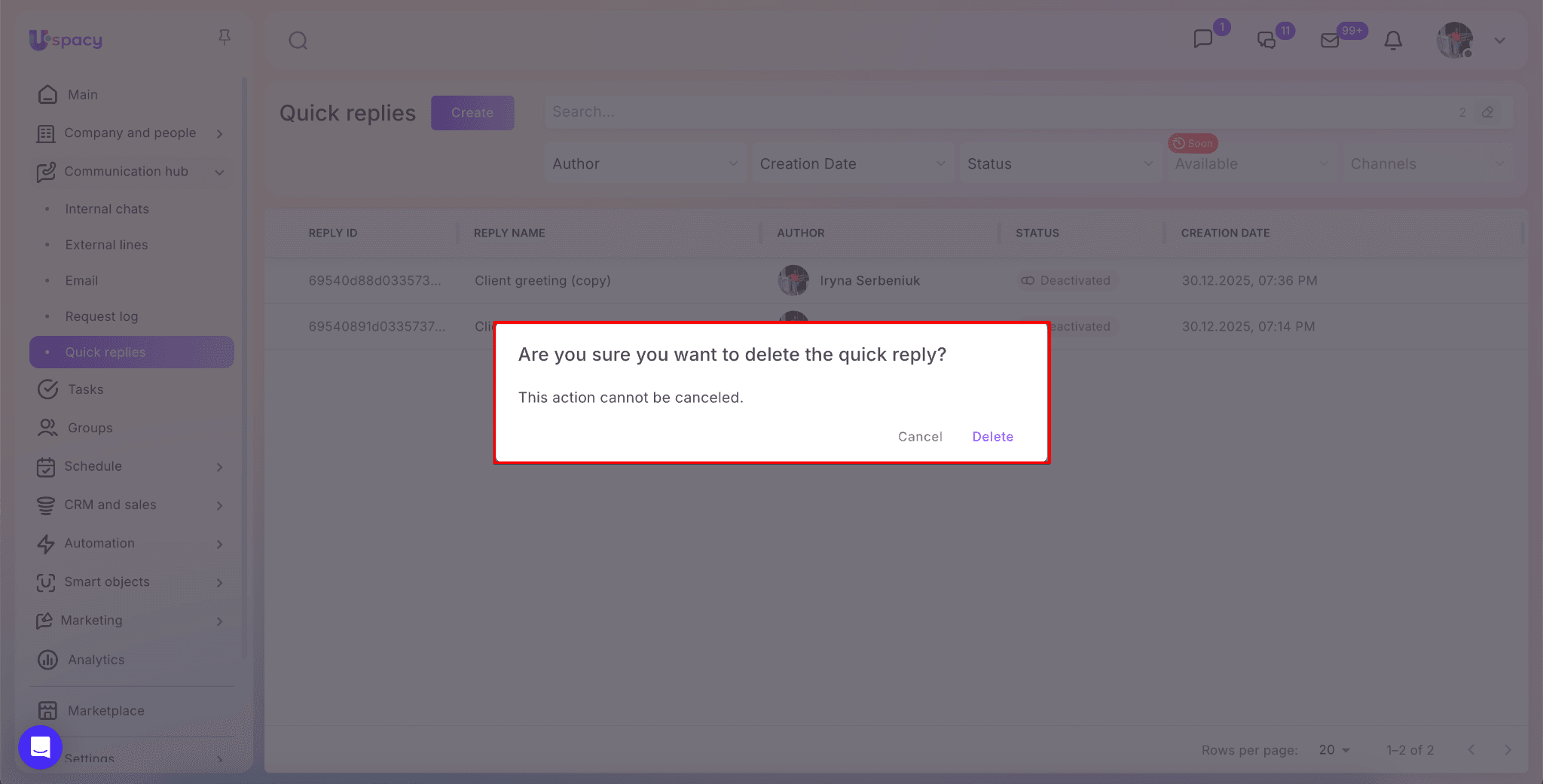Image resolution: width=1543 pixels, height=784 pixels.
Task: Open the mail icon with 99+ badge
Action: (x=1331, y=41)
